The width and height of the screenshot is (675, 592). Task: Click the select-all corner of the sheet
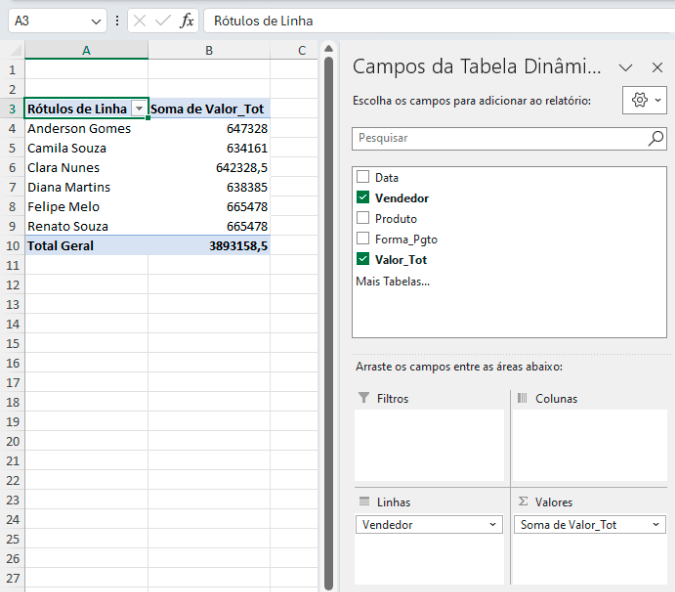click(x=15, y=51)
